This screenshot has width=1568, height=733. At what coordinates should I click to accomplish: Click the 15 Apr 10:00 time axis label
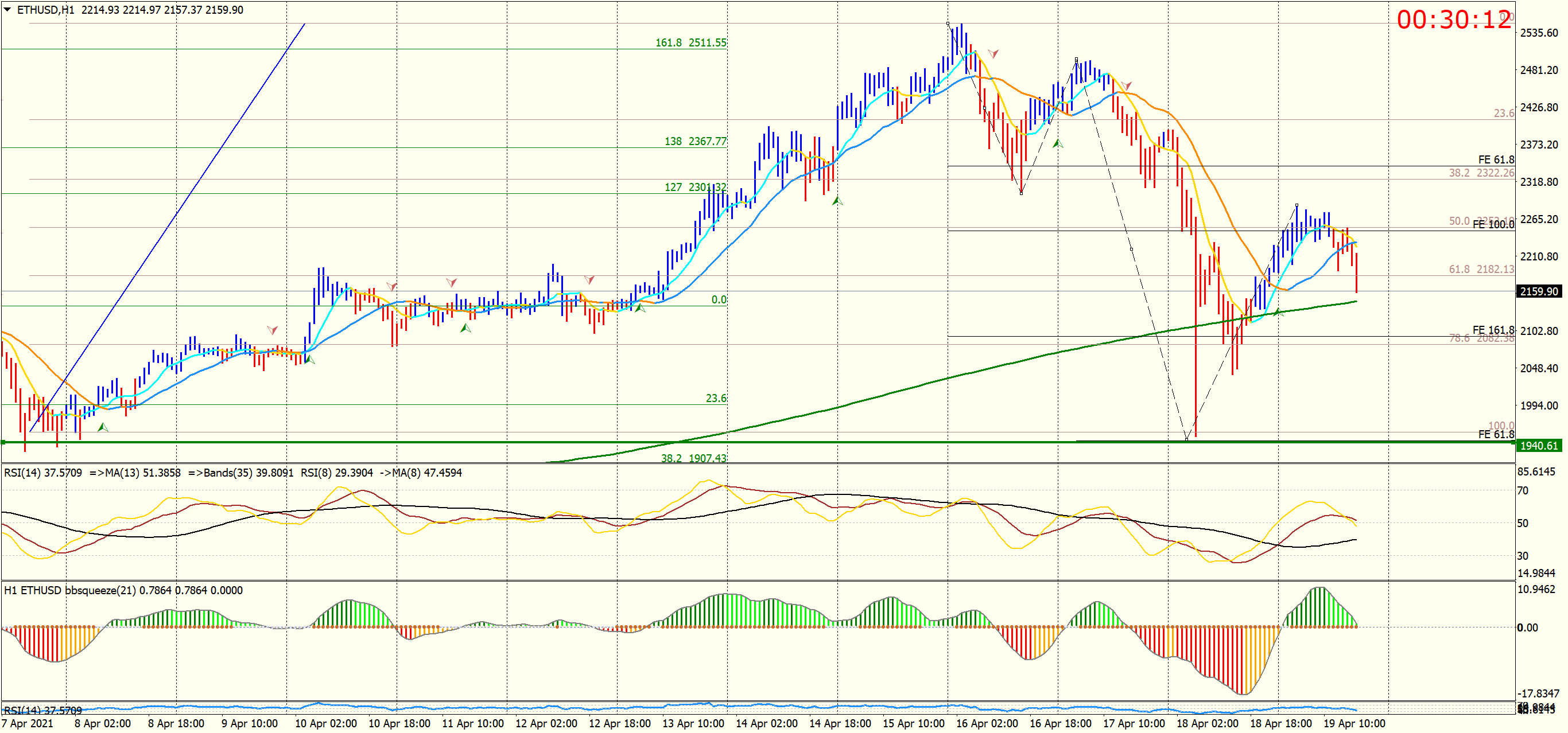[913, 723]
